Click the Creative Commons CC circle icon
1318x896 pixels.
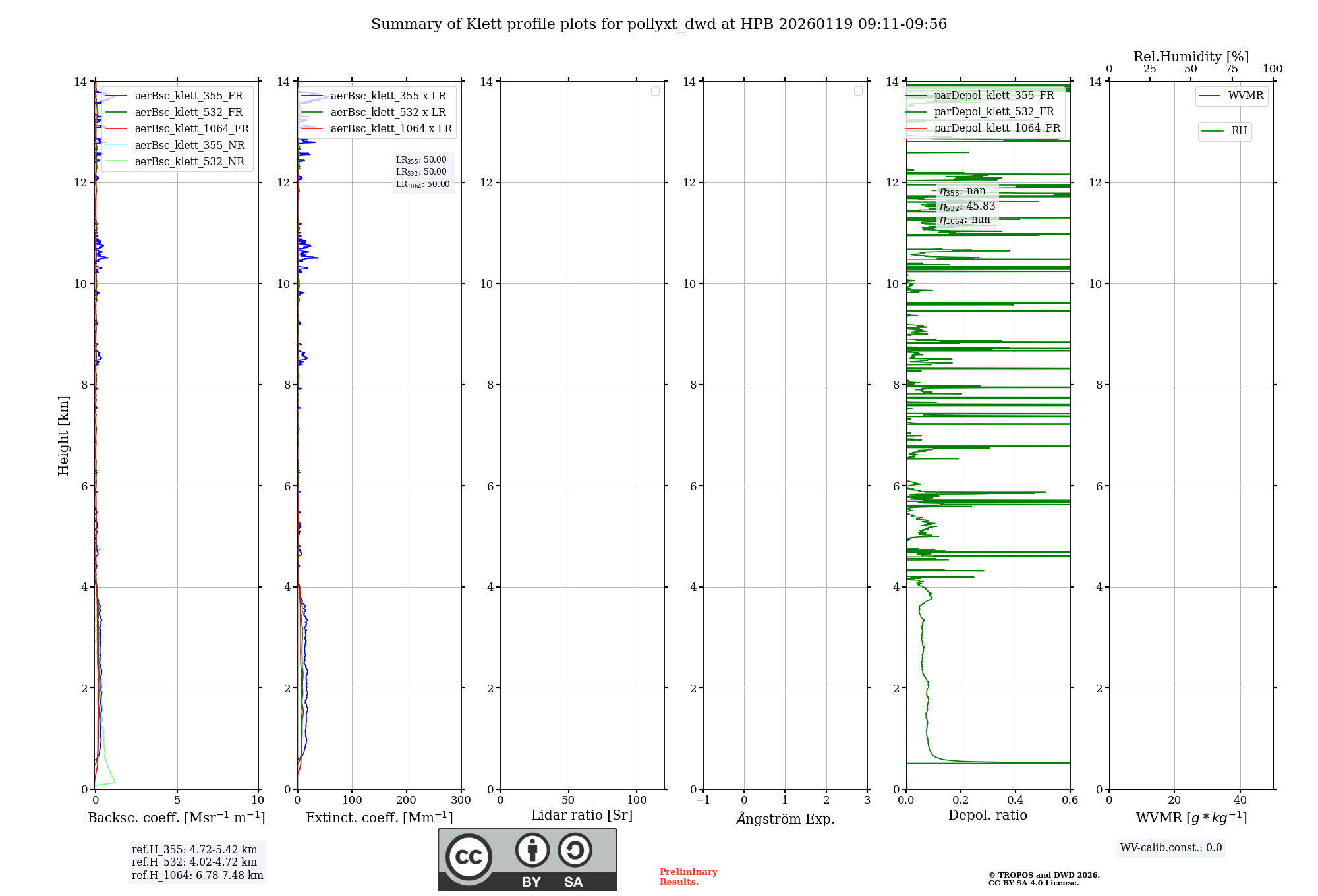point(469,857)
